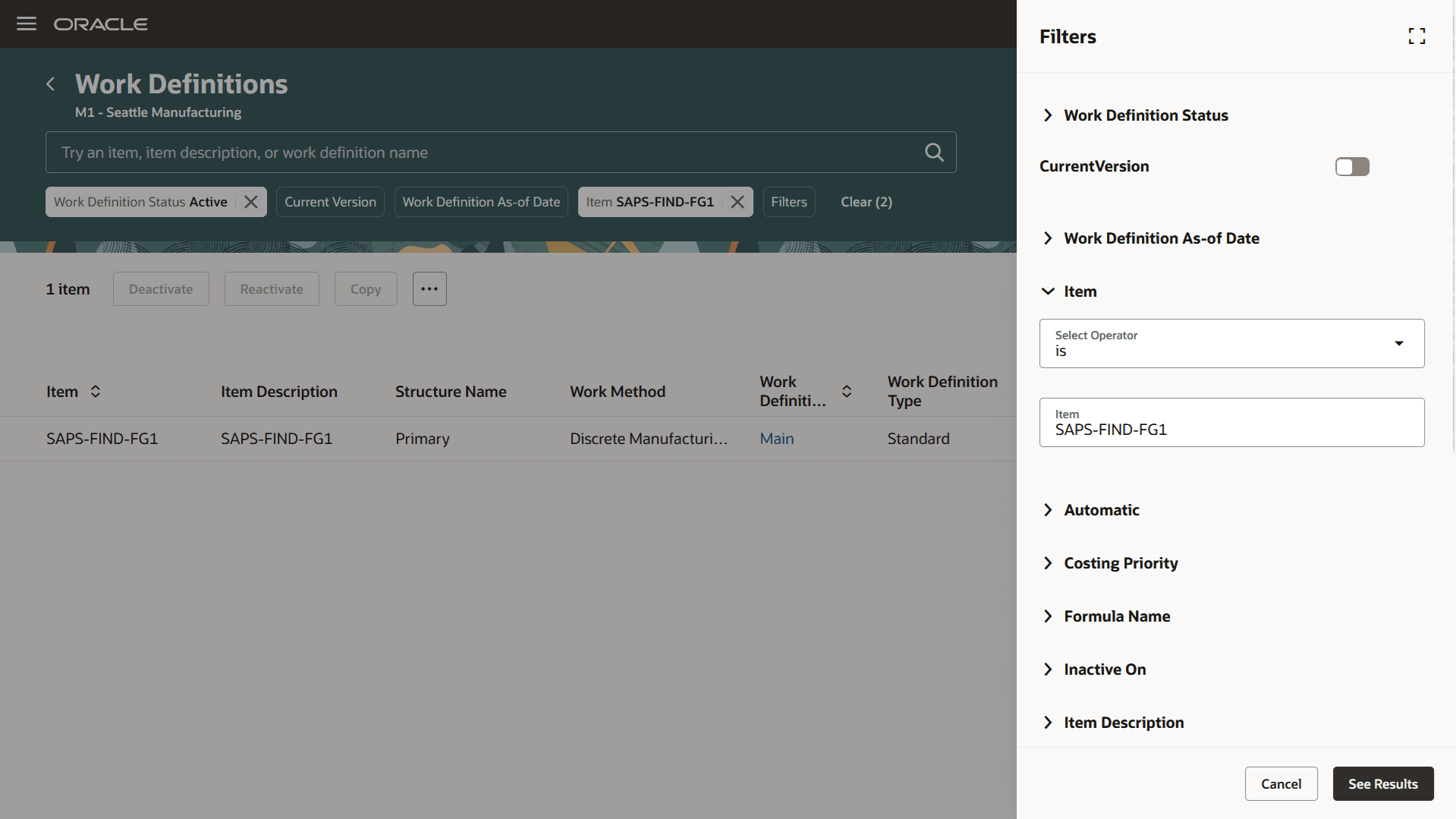Cancel the Filters panel
Screen dimensions: 1456x819
tap(1281, 784)
